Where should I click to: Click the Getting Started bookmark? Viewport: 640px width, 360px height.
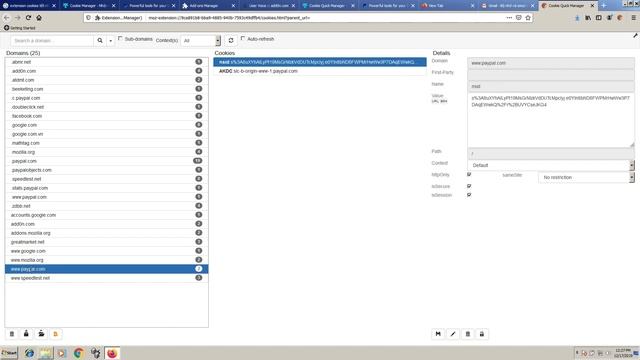[x=20, y=28]
